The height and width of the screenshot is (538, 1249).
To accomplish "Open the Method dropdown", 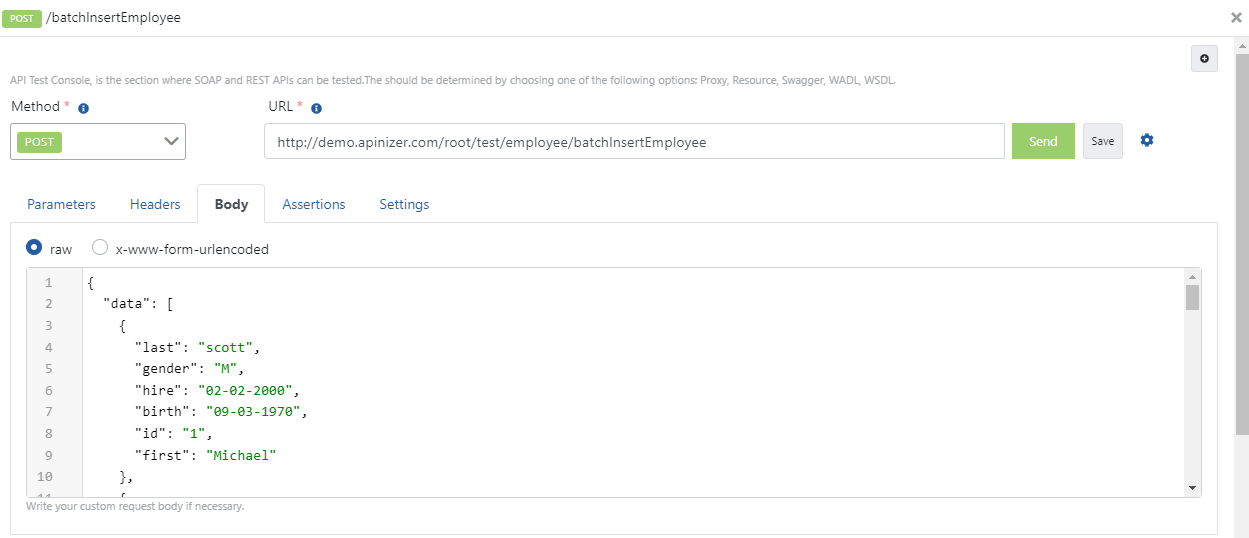I will (98, 142).
